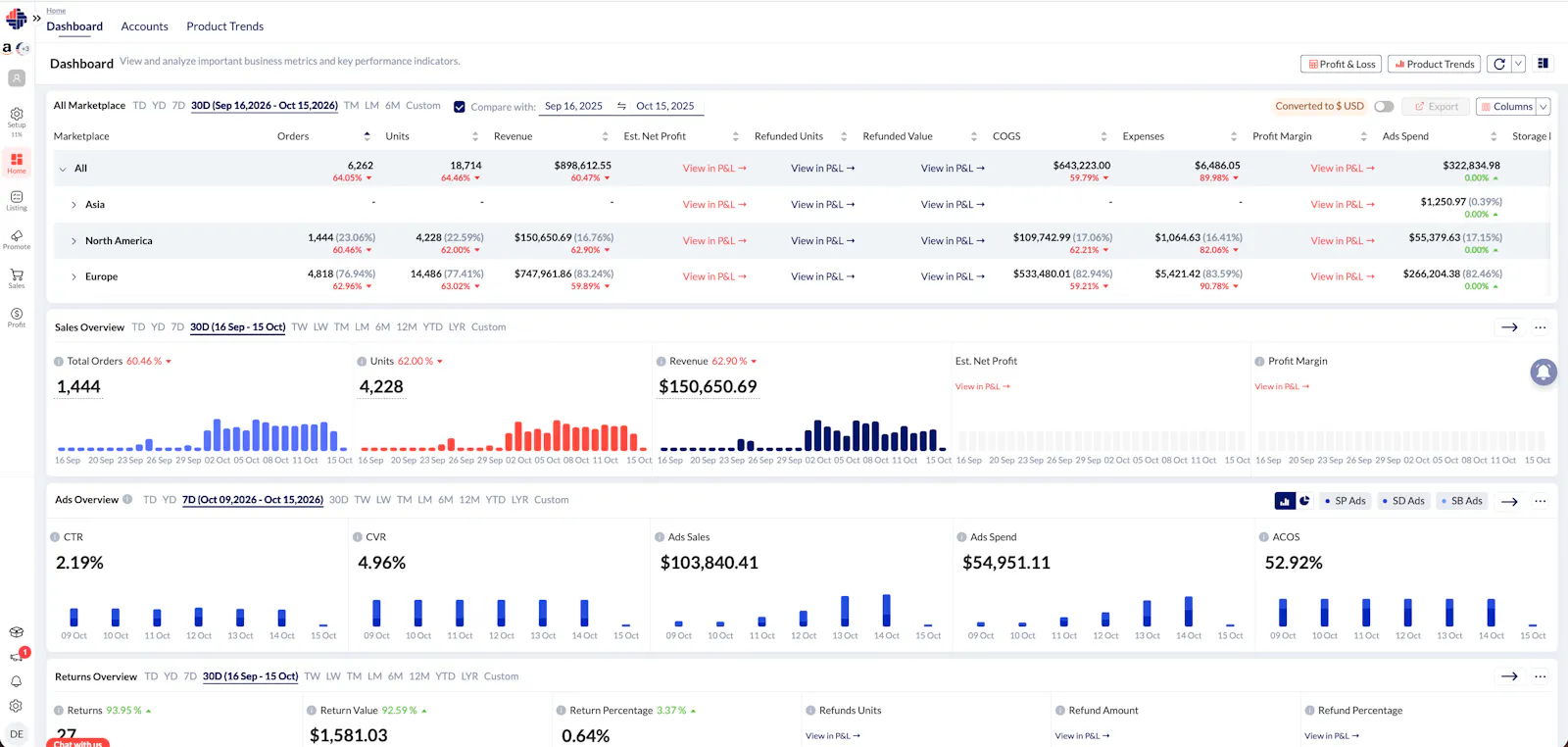Open Sales Overview details arrow
The image size is (1568, 747).
(x=1509, y=327)
